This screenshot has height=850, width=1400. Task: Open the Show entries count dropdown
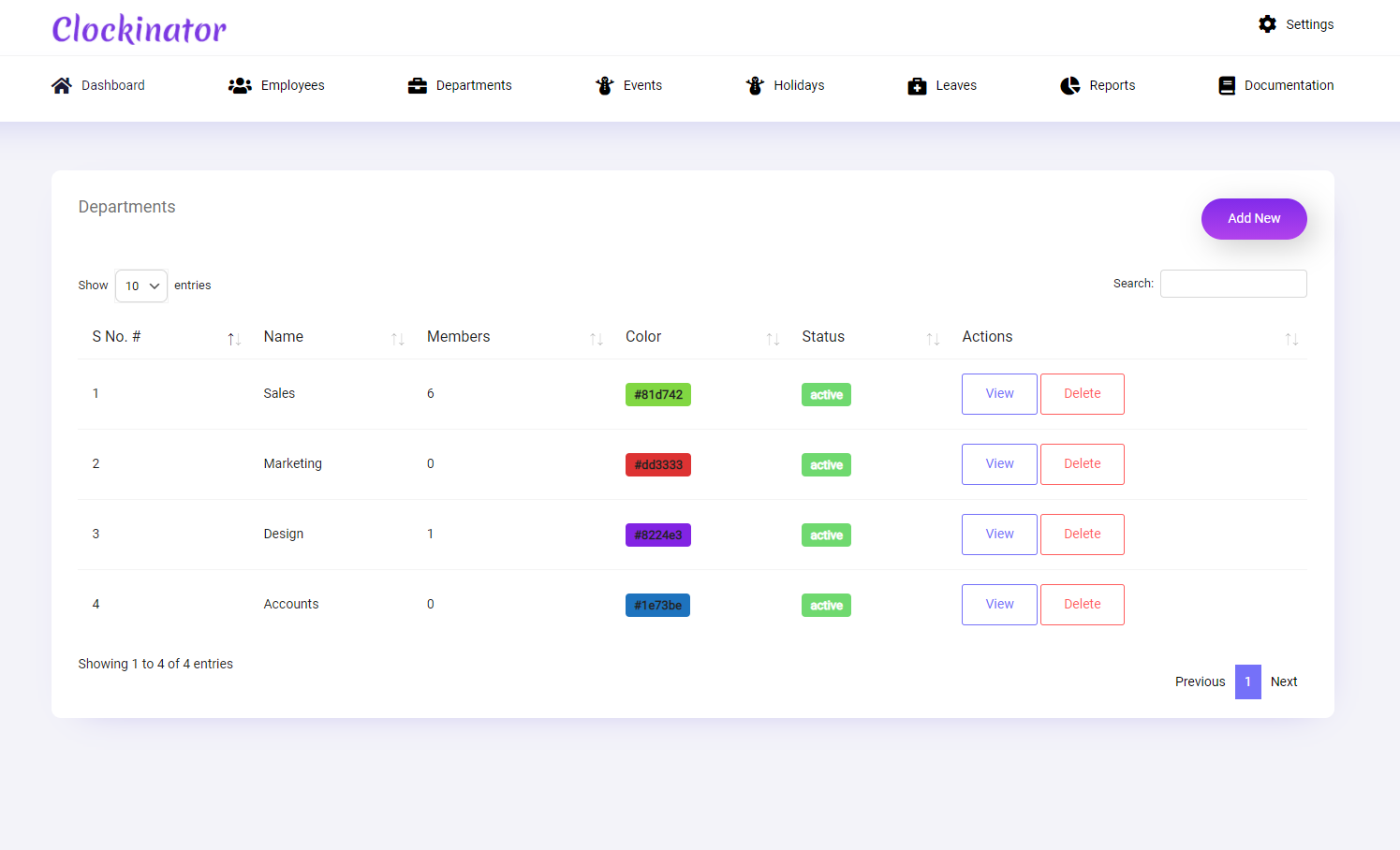pyautogui.click(x=141, y=286)
